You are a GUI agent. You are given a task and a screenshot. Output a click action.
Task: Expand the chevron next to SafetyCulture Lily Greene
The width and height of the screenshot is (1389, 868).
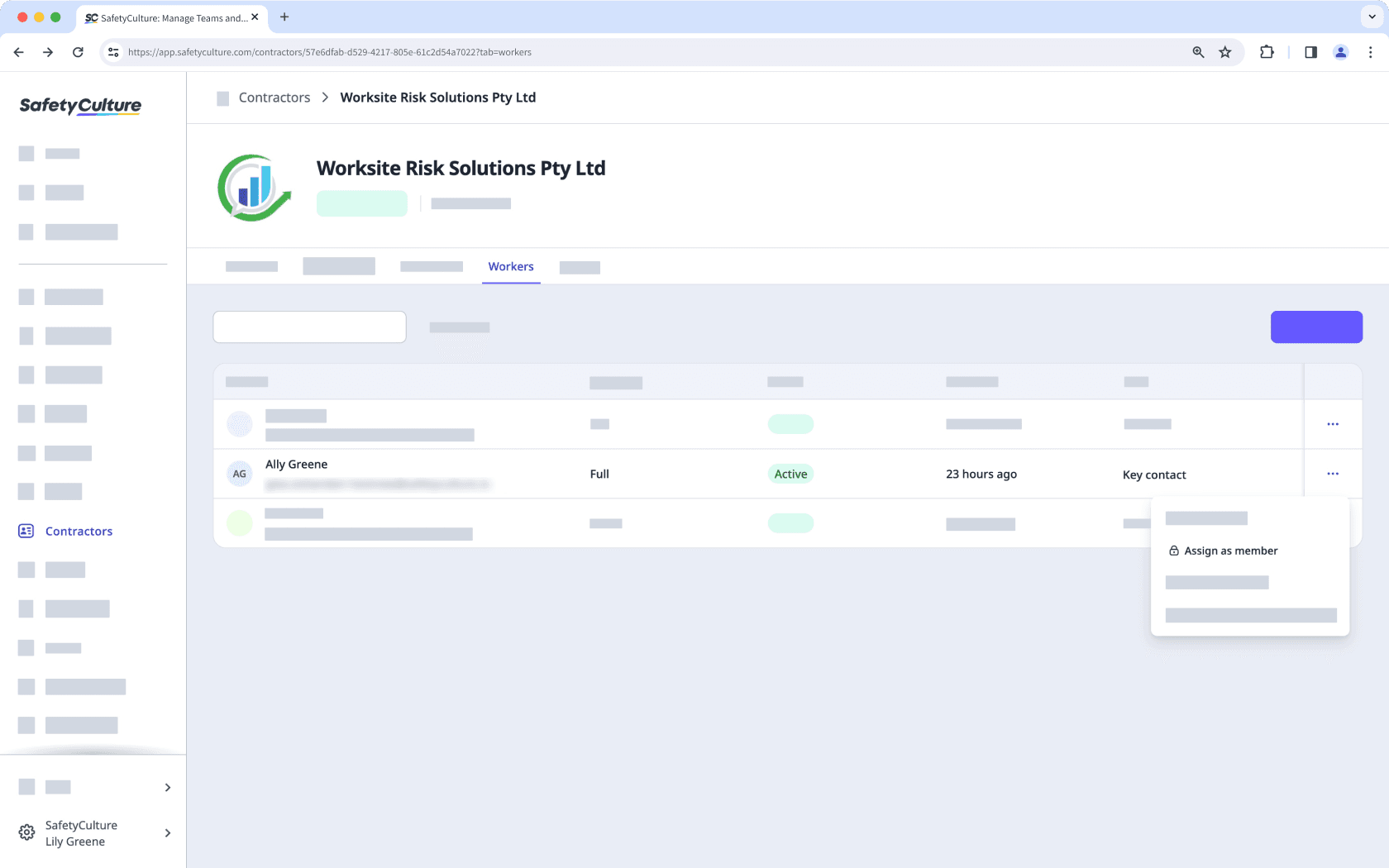(167, 832)
